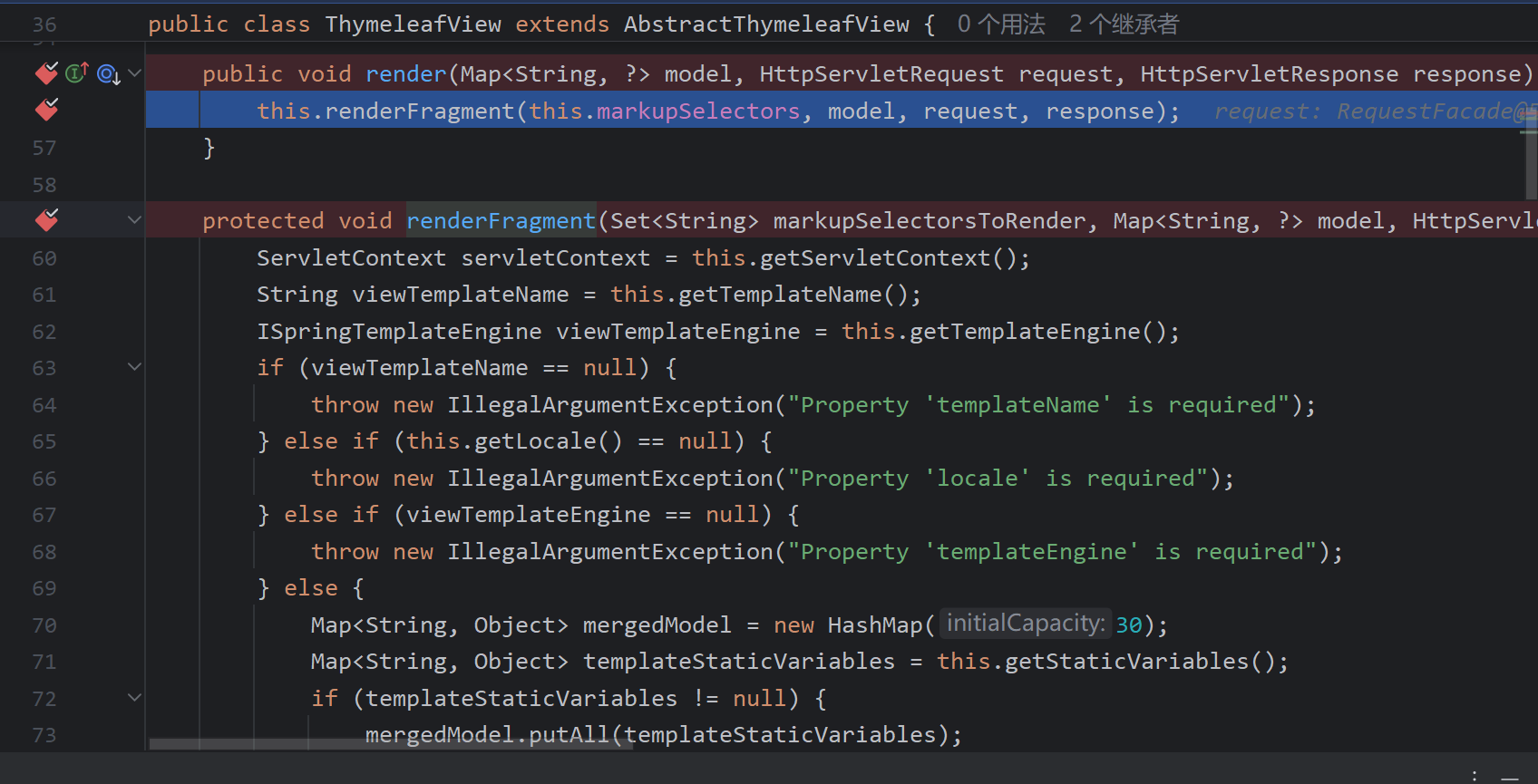Click the "Property 'templateEngine' is required" string
Viewport: 1538px width, 784px height.
[x=1052, y=552]
